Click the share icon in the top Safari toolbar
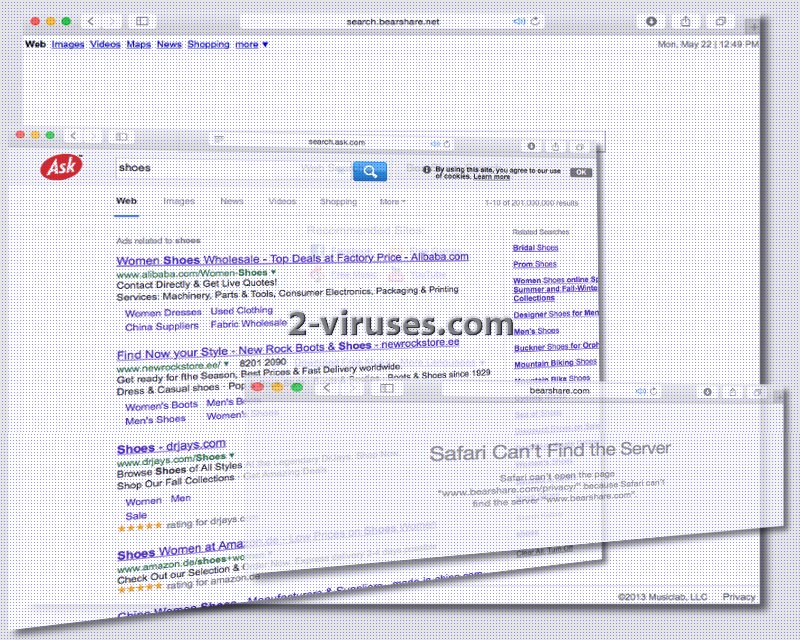Screen dimensions: 800x640 point(686,21)
